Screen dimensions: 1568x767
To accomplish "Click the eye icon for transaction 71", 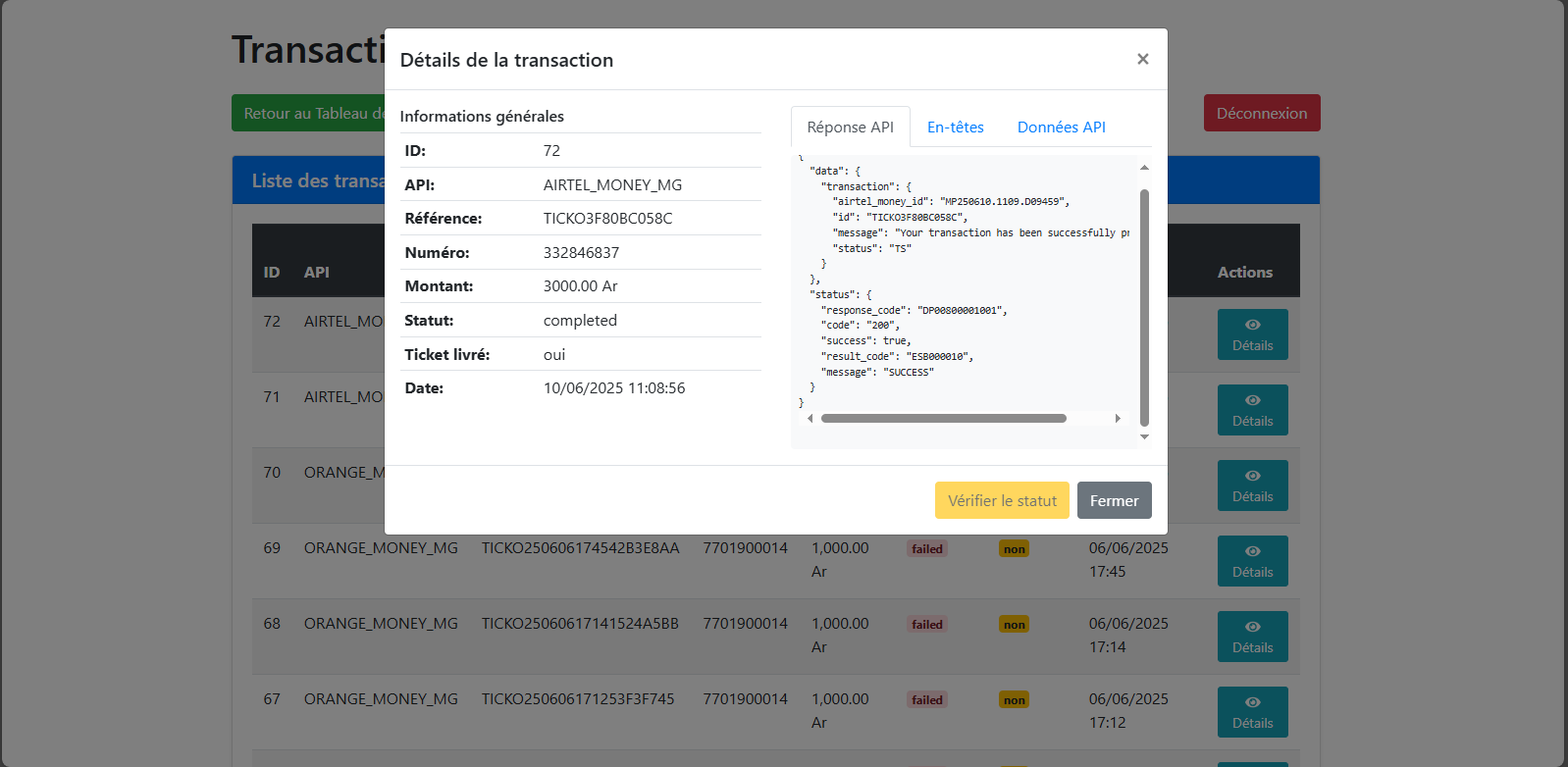I will (x=1252, y=400).
